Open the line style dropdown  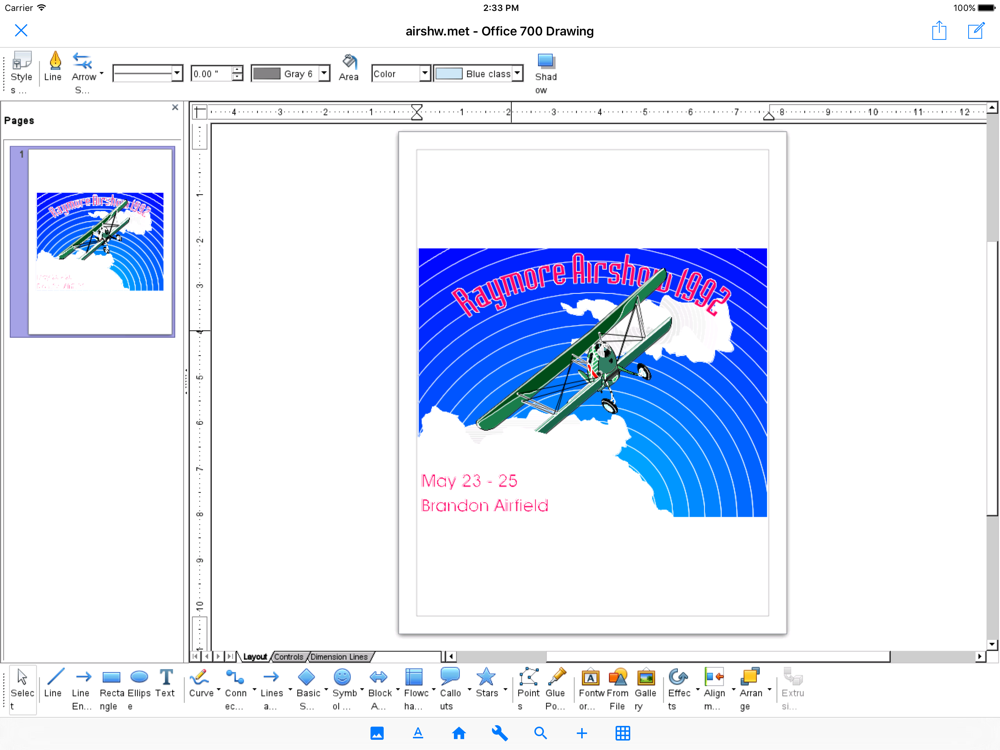click(177, 74)
